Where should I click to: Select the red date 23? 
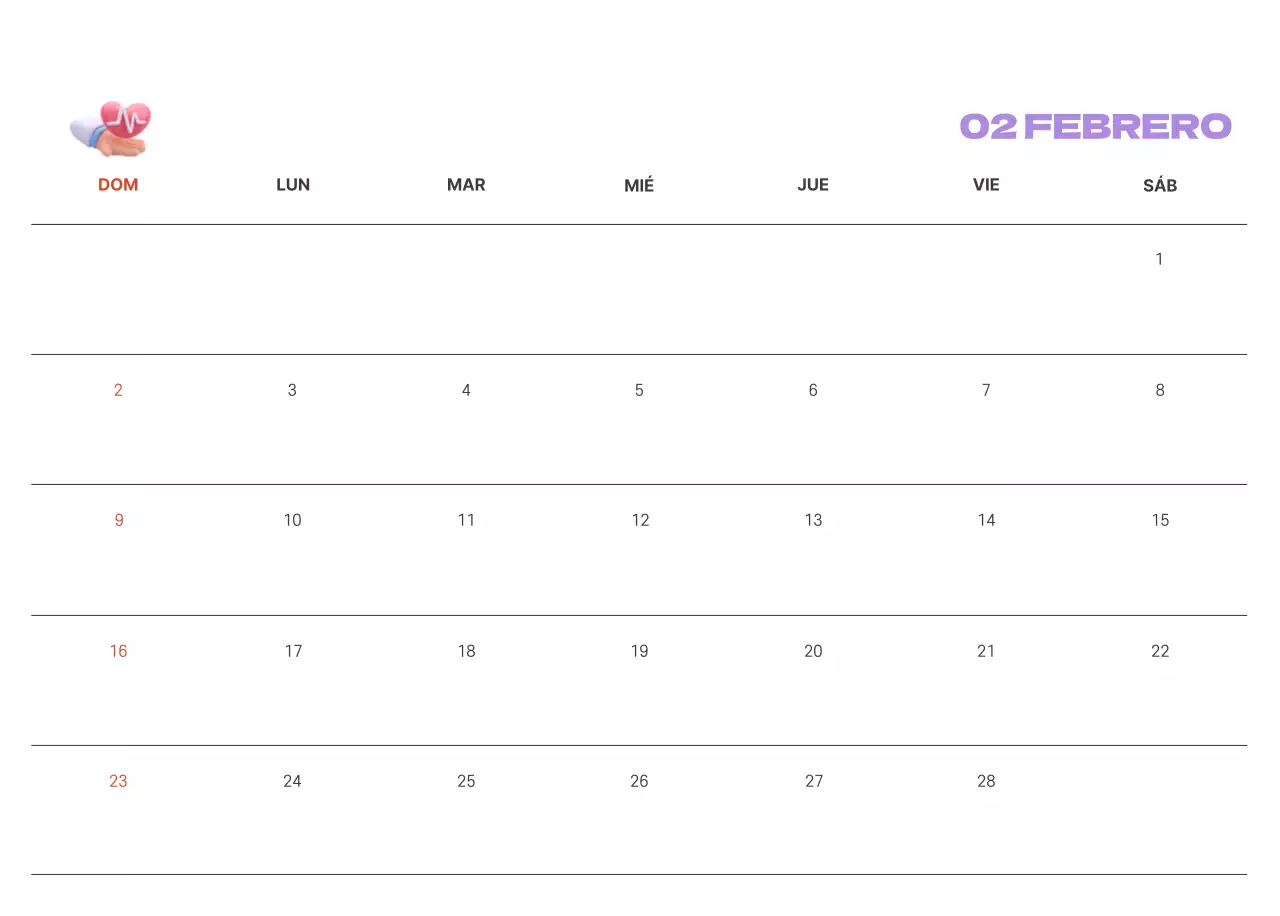[118, 781]
